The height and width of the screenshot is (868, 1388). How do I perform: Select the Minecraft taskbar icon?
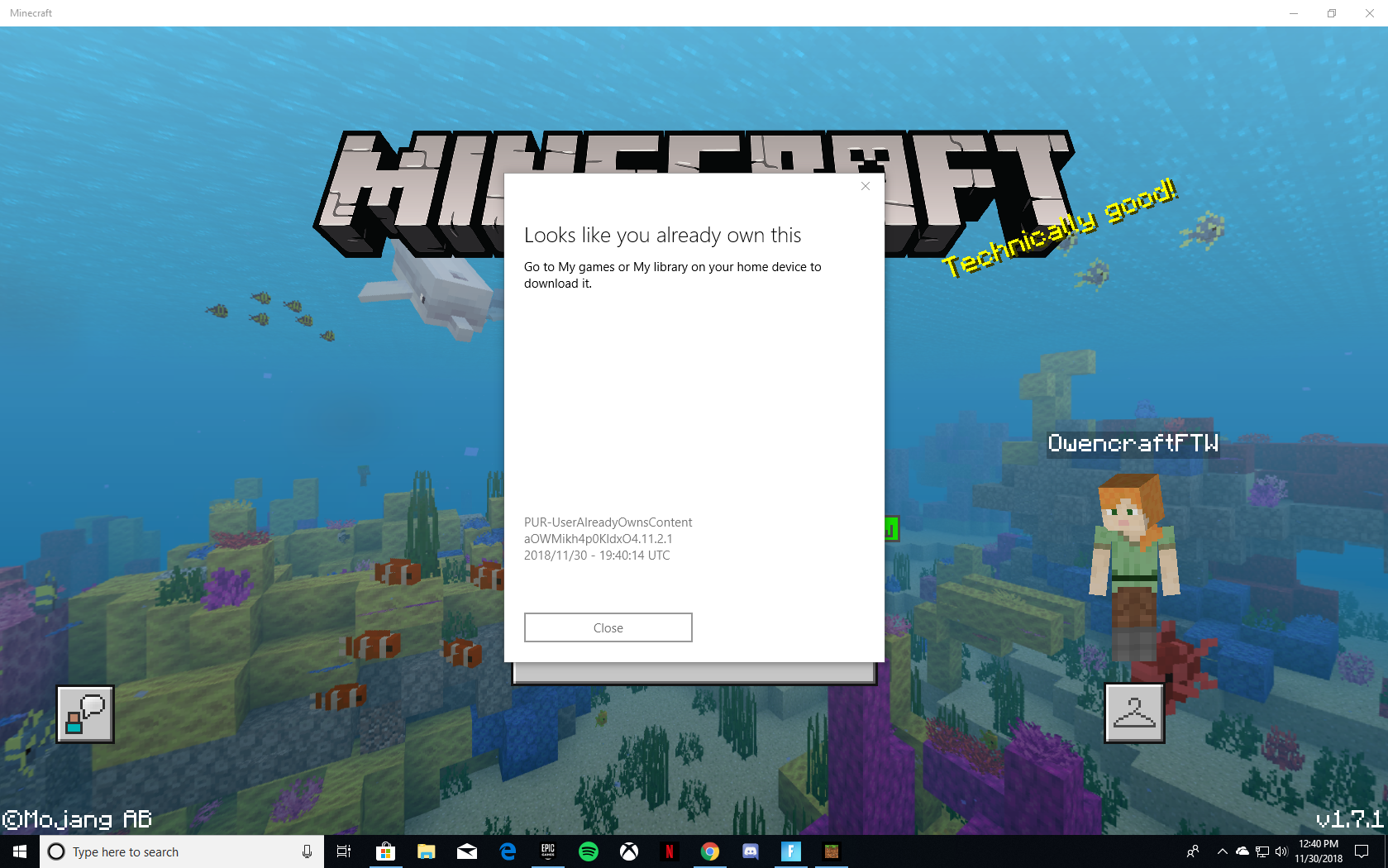831,851
